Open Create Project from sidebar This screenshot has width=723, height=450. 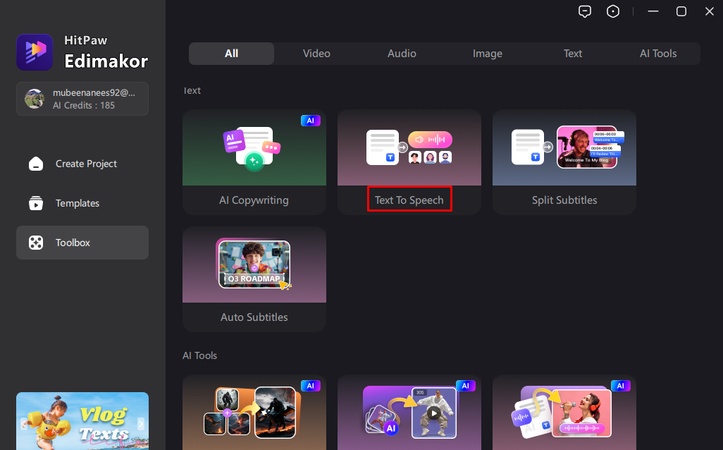(83, 164)
